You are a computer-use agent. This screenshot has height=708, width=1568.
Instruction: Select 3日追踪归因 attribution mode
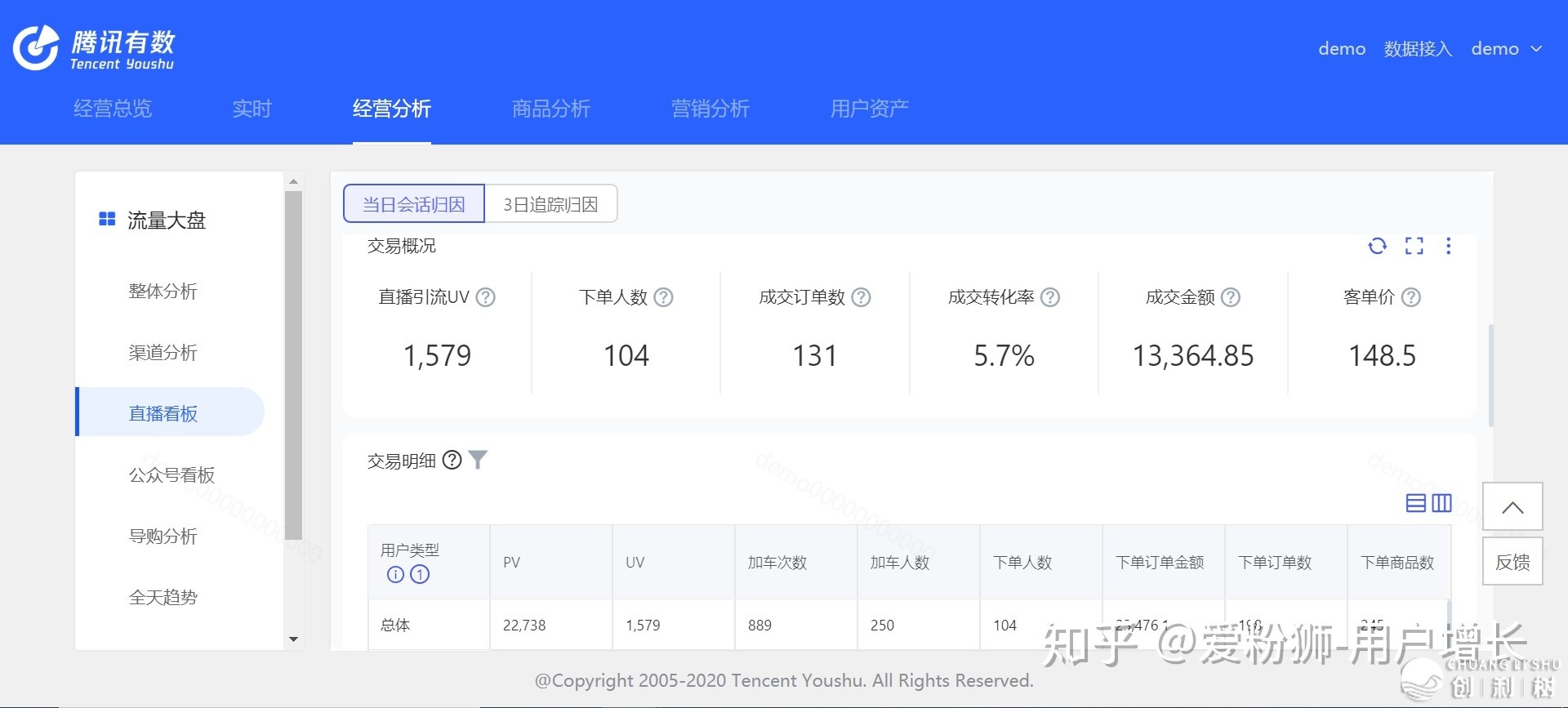tap(550, 204)
